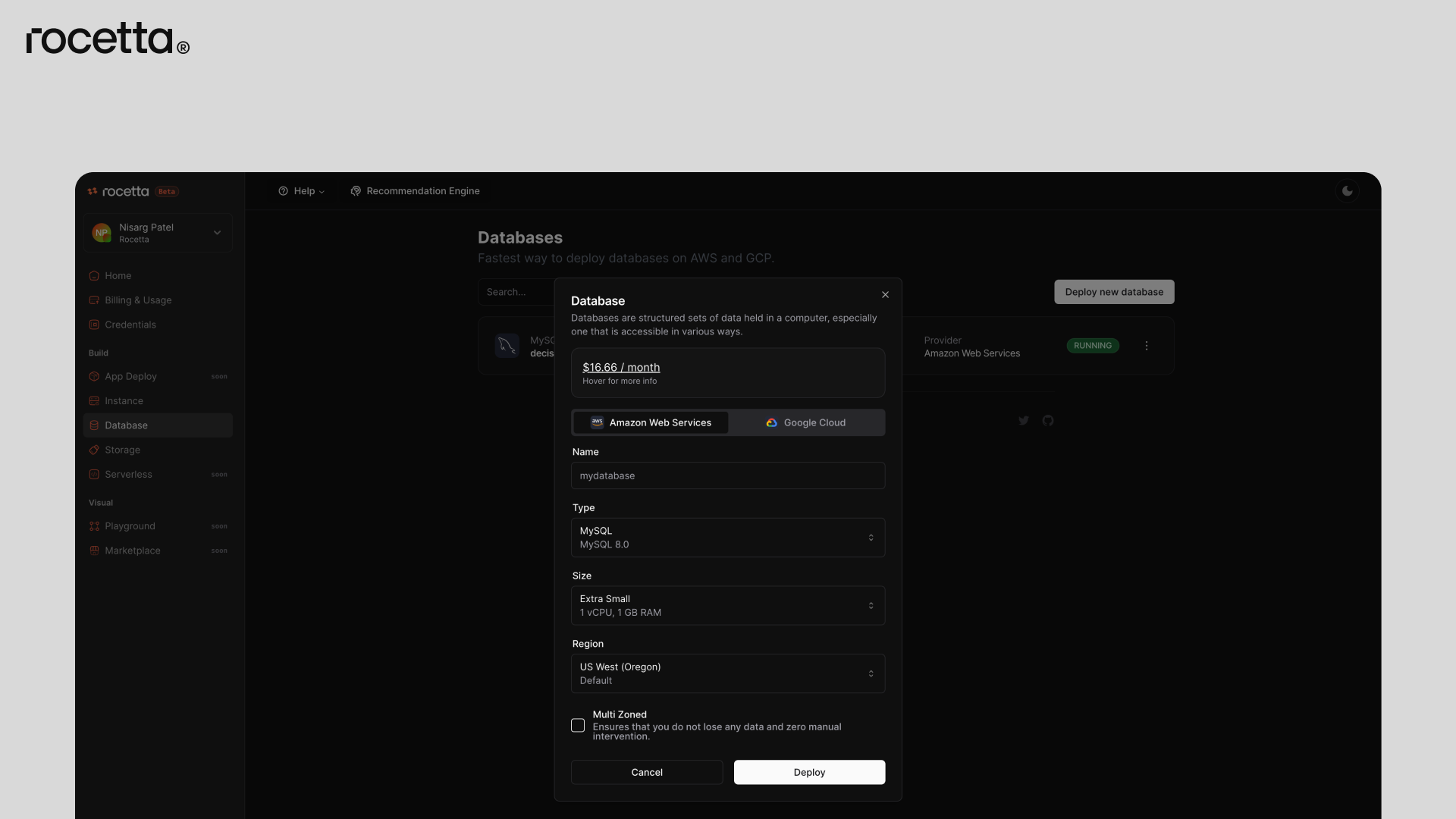1456x819 pixels.
Task: Open the Type dropdown showing MySQL
Action: pos(728,538)
